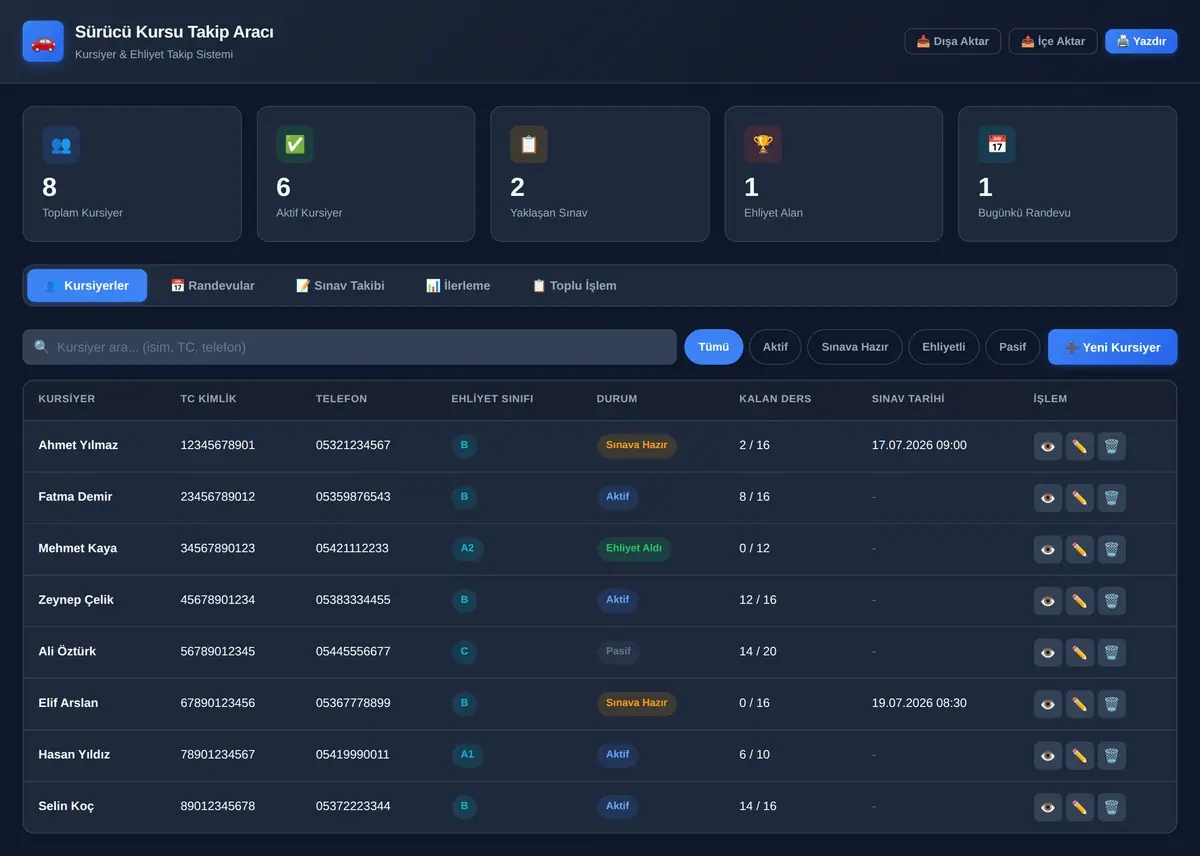1200x856 pixels.
Task: Click the Yazdır button
Action: [x=1141, y=41]
